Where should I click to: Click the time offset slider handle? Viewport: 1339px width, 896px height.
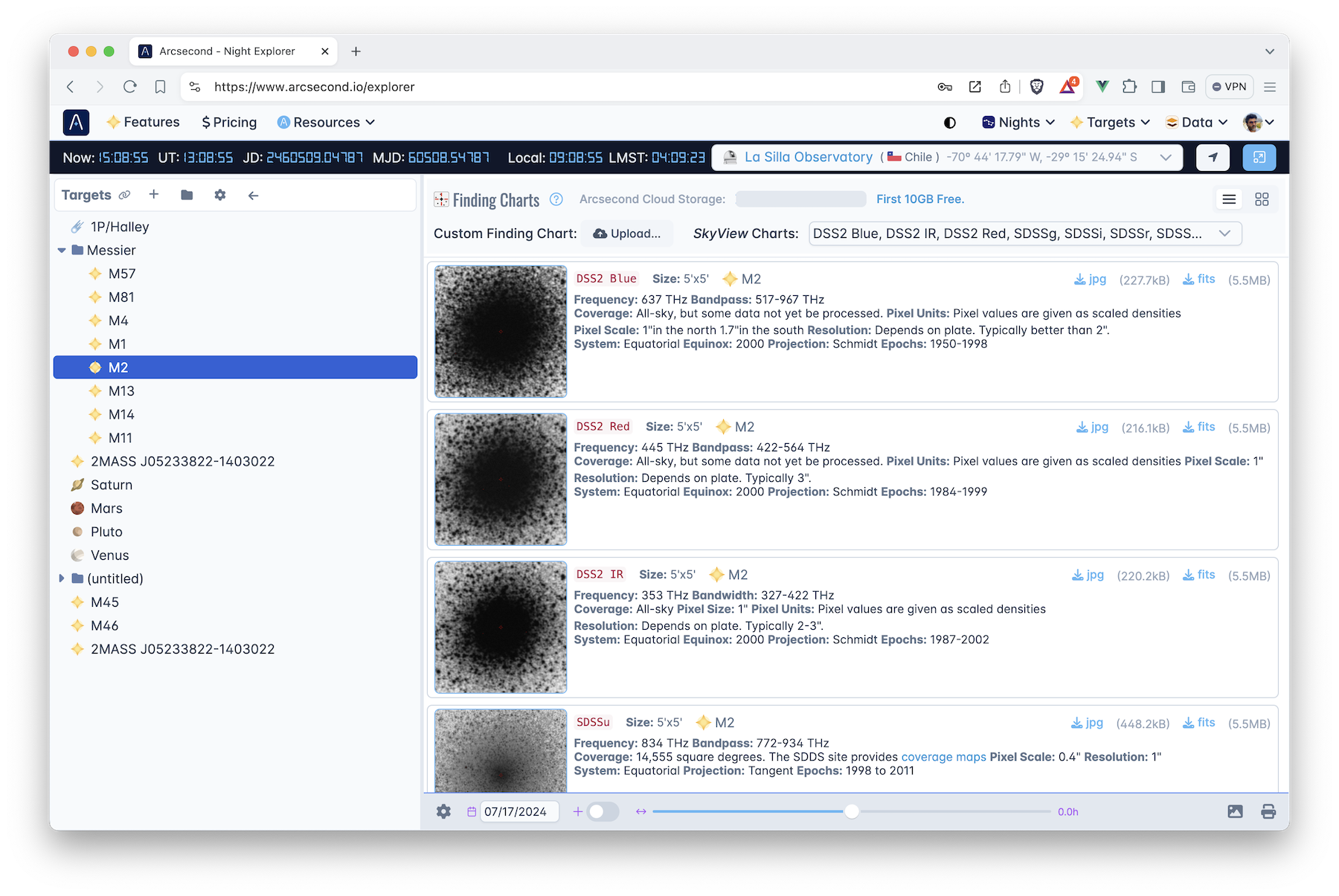[852, 811]
